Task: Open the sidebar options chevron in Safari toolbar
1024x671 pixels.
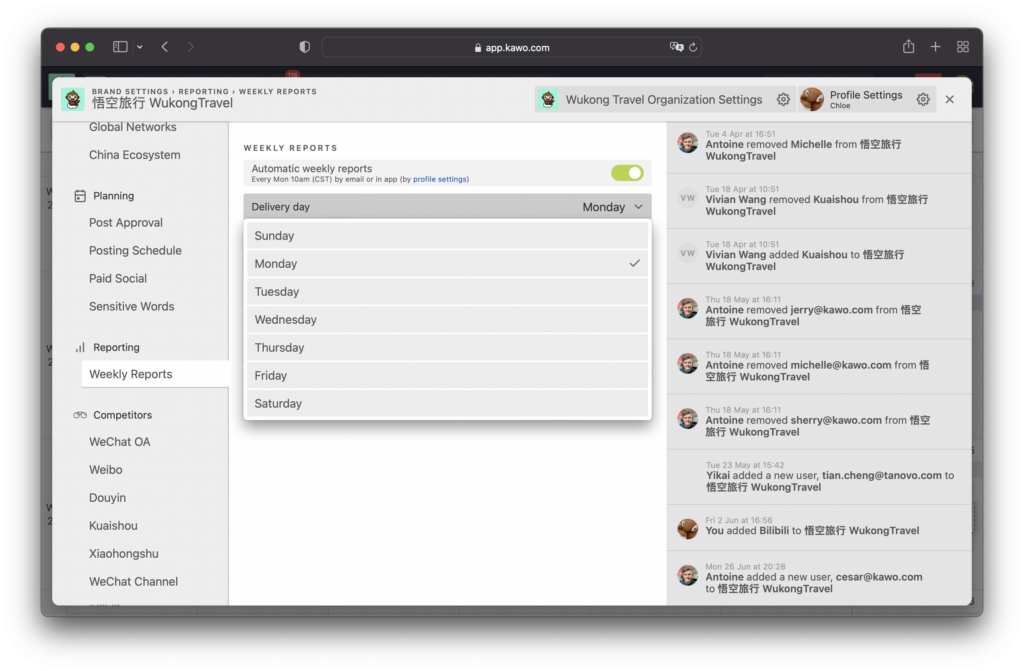Action: click(x=140, y=47)
